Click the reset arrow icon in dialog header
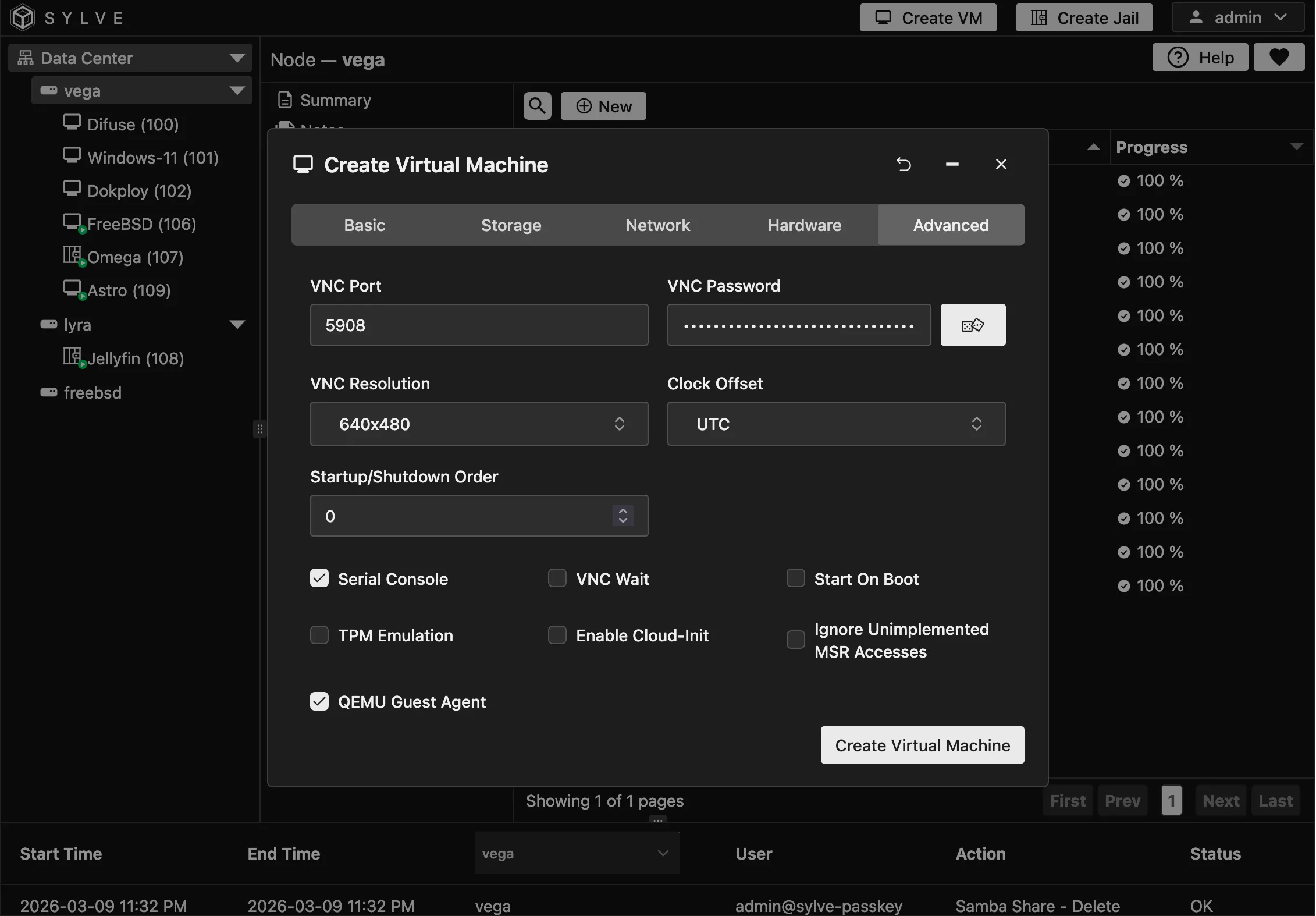1316x916 pixels. pos(904,165)
